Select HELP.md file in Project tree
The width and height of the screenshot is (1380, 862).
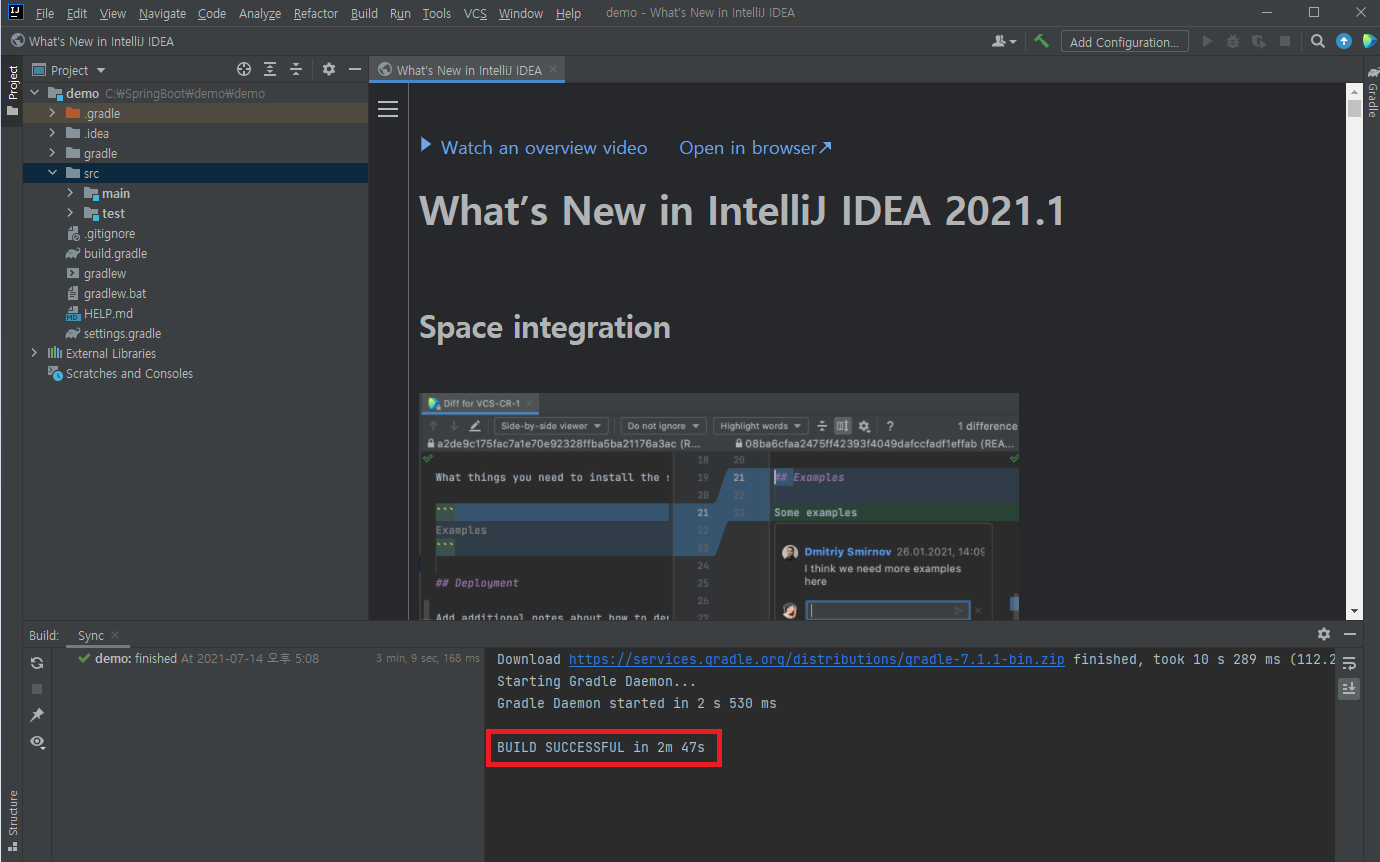108,313
